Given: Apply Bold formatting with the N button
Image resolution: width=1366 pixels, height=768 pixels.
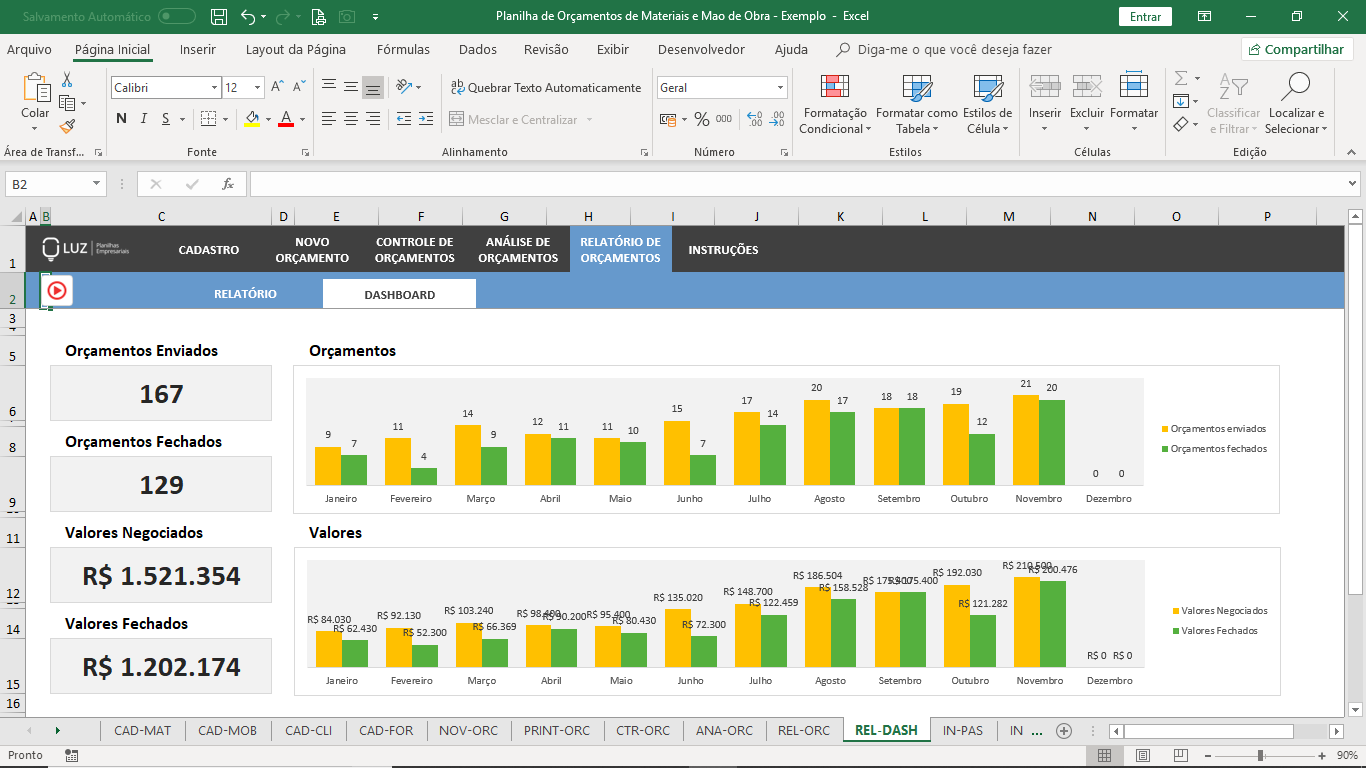Looking at the screenshot, I should click(x=121, y=119).
